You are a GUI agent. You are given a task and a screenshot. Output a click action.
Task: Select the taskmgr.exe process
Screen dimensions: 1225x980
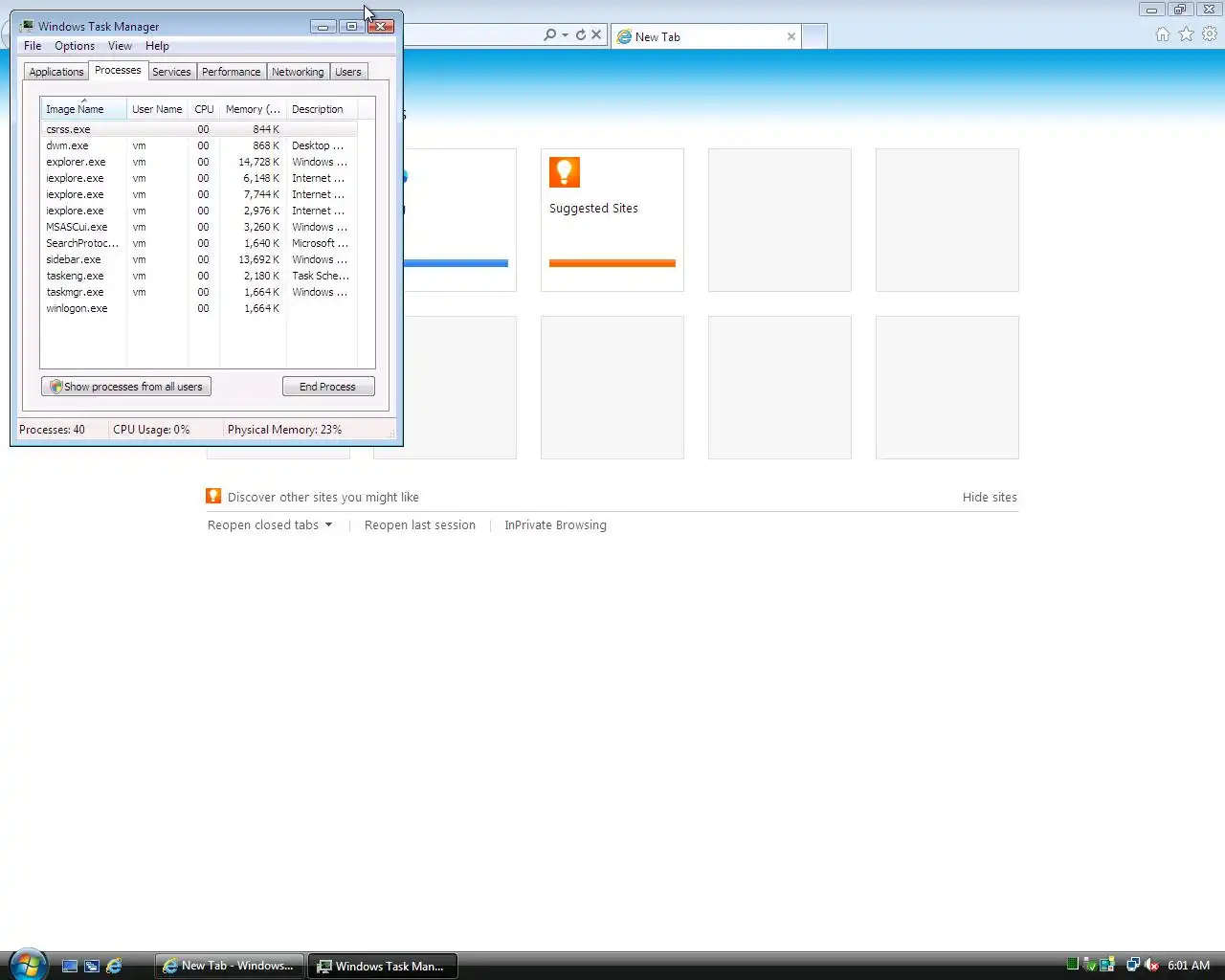pyautogui.click(x=199, y=292)
